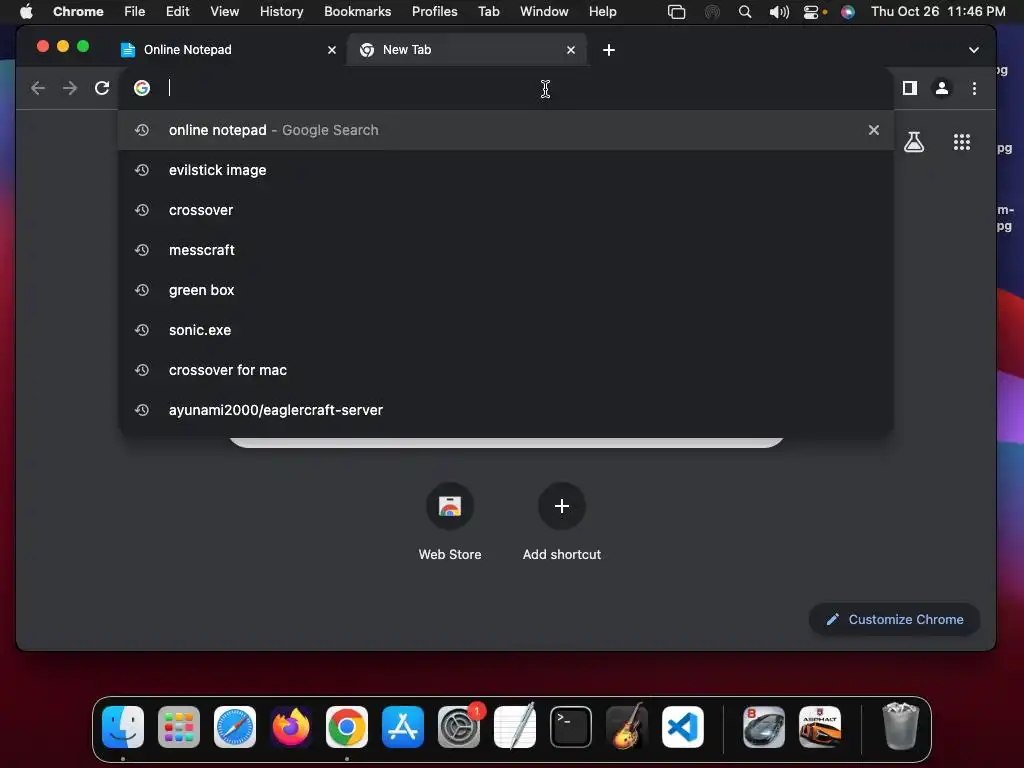
Task: Open System Preferences from the Dock
Action: pos(459,727)
